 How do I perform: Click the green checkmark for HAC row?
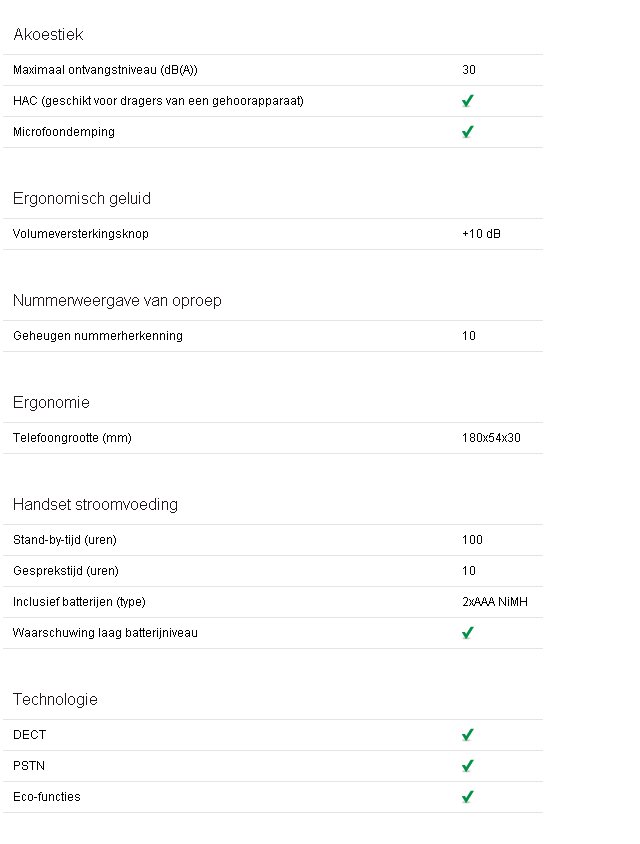point(468,101)
